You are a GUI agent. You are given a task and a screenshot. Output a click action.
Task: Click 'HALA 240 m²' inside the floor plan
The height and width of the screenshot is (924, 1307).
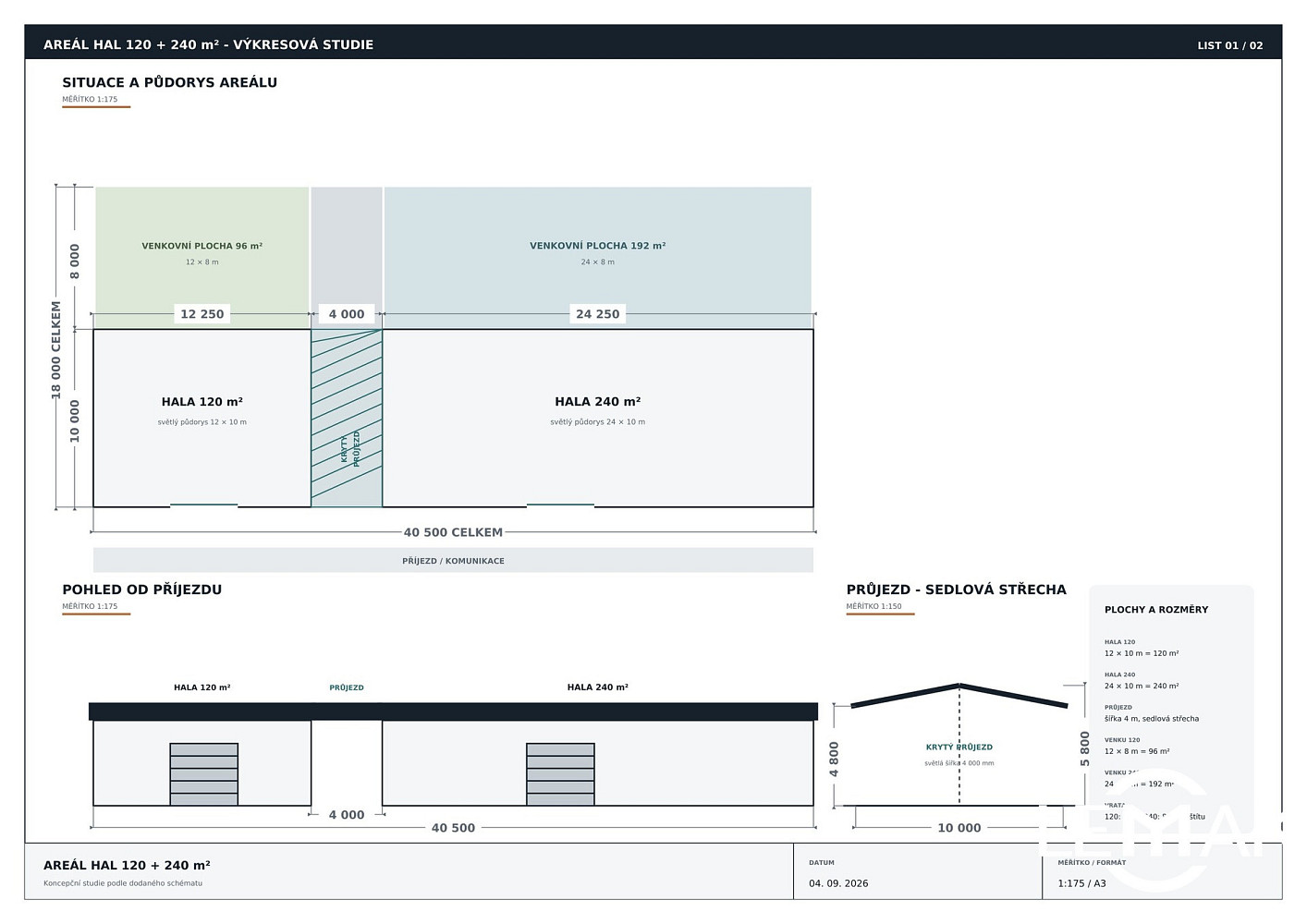click(597, 402)
